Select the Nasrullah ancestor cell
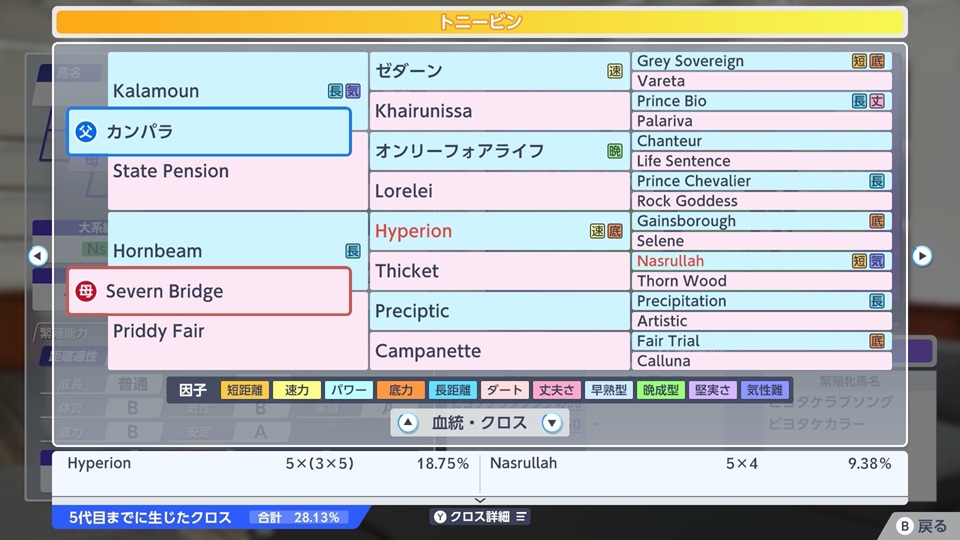 (x=762, y=261)
